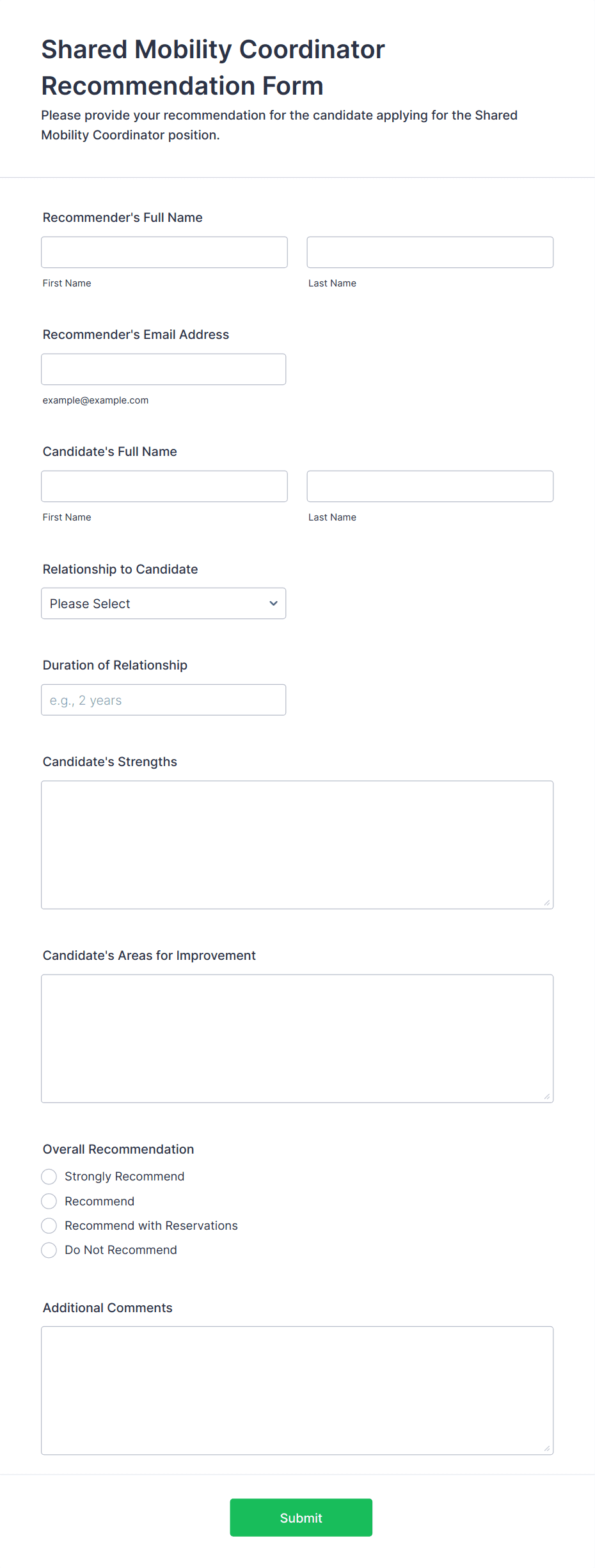This screenshot has width=595, height=1568.
Task: Focus the Additional Comments text area
Action: (297, 1391)
